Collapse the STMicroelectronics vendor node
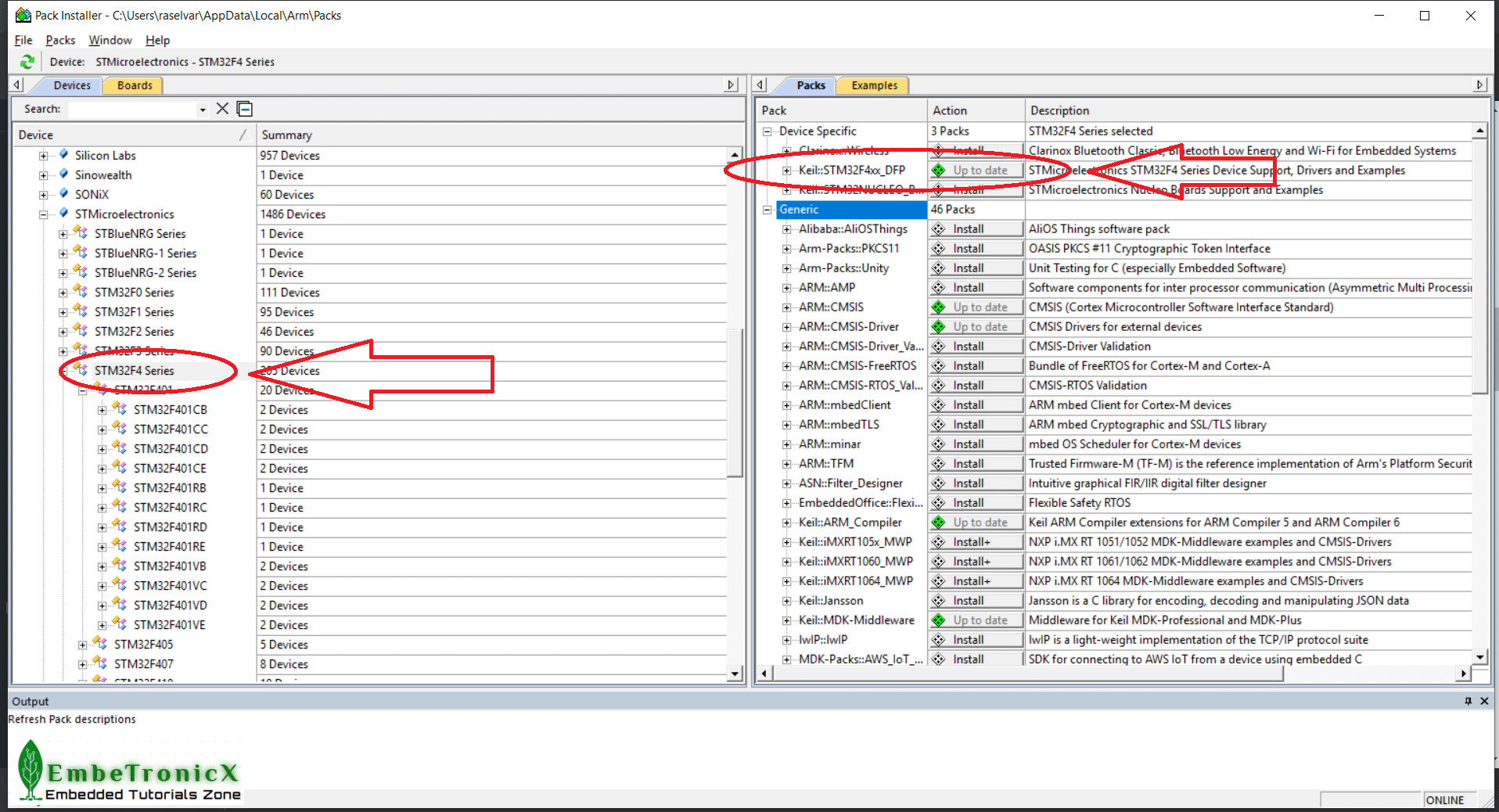 click(44, 214)
